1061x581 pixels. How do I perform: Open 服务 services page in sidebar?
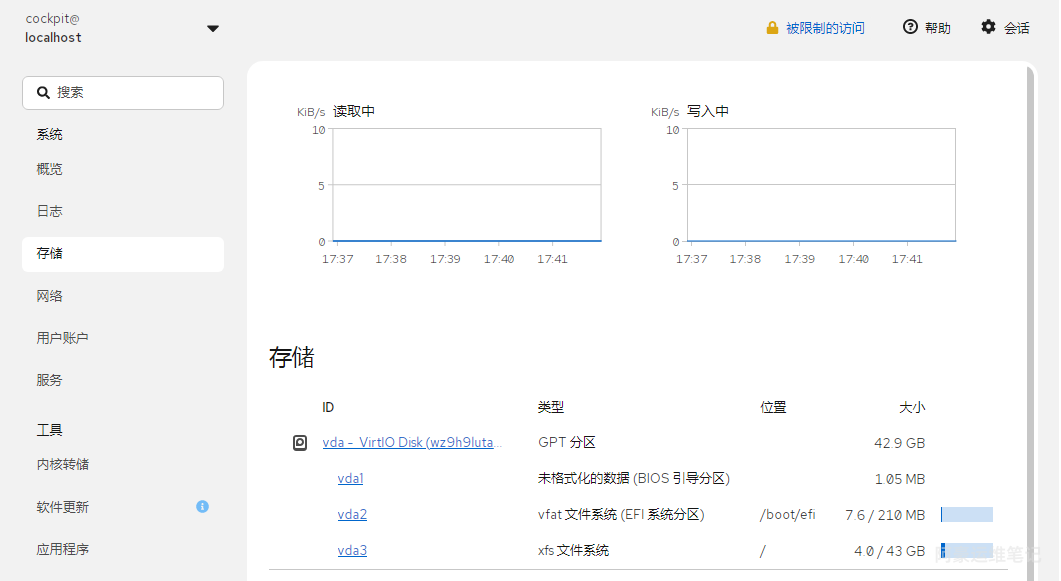click(49, 380)
